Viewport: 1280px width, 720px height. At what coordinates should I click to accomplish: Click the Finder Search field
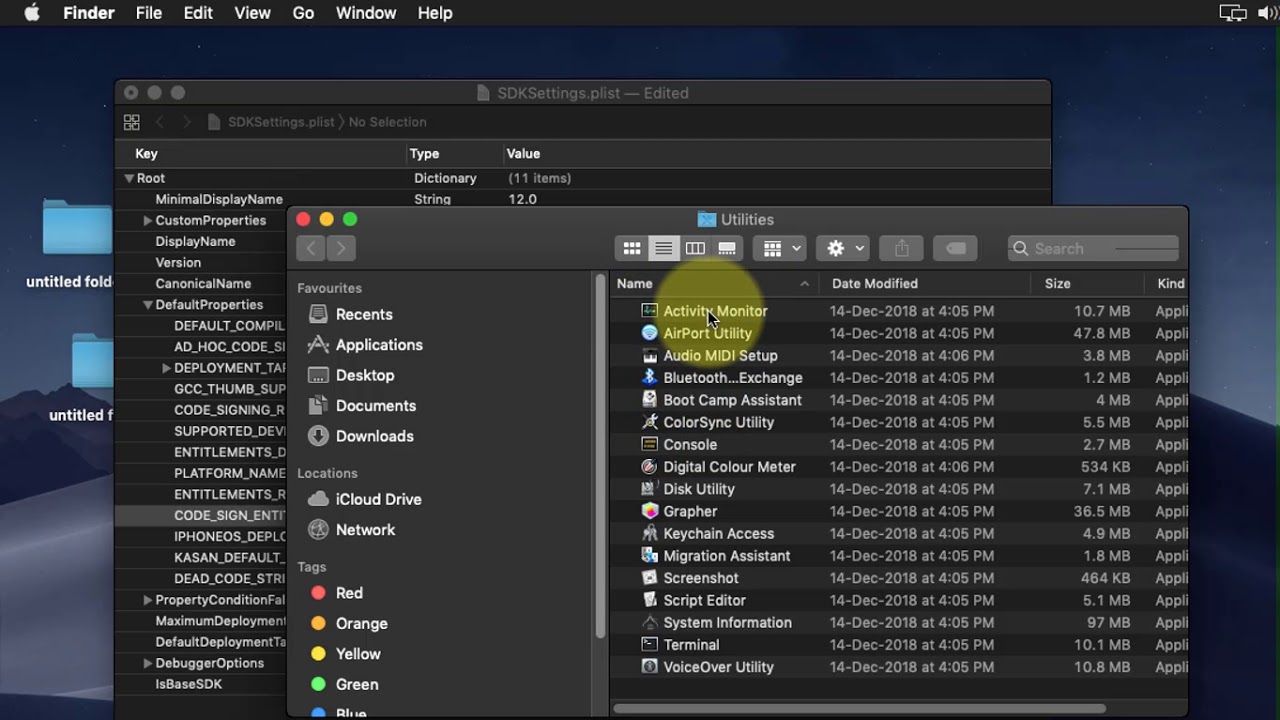pos(1094,248)
